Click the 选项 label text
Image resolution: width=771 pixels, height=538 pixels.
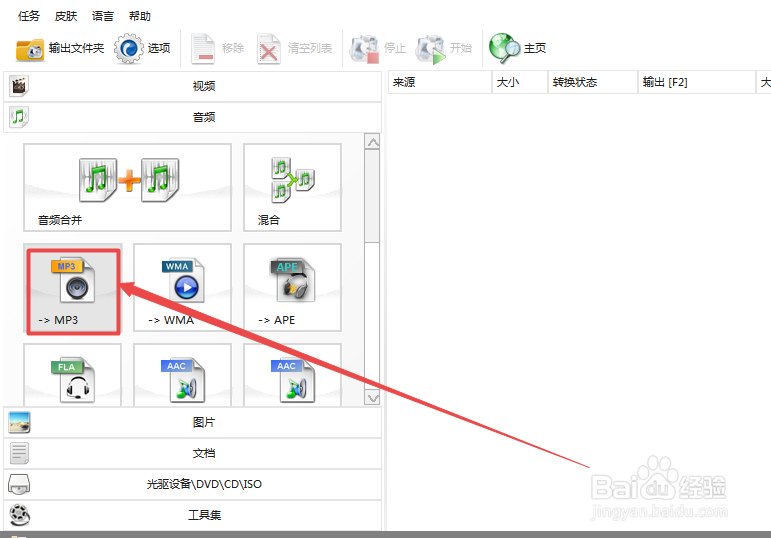(159, 48)
